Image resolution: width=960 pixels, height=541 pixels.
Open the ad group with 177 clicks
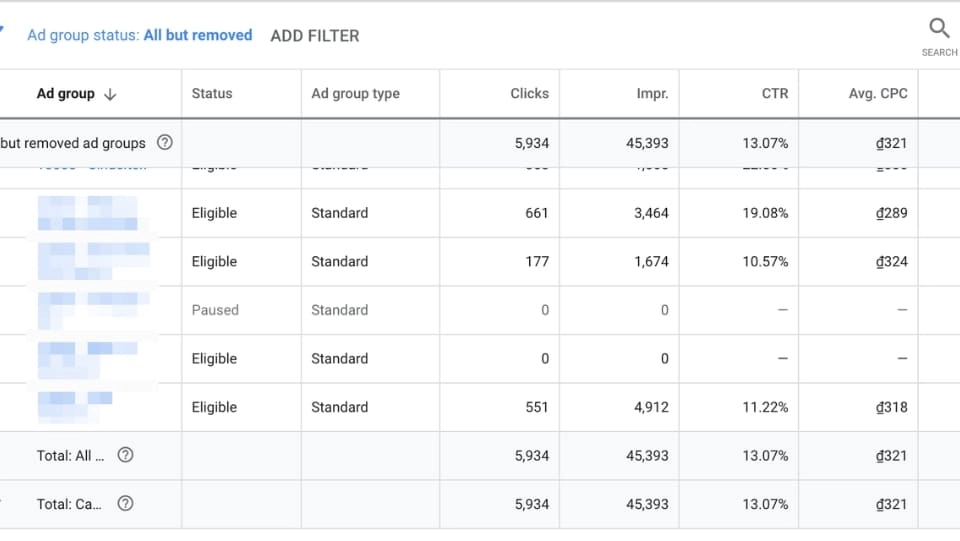point(88,261)
